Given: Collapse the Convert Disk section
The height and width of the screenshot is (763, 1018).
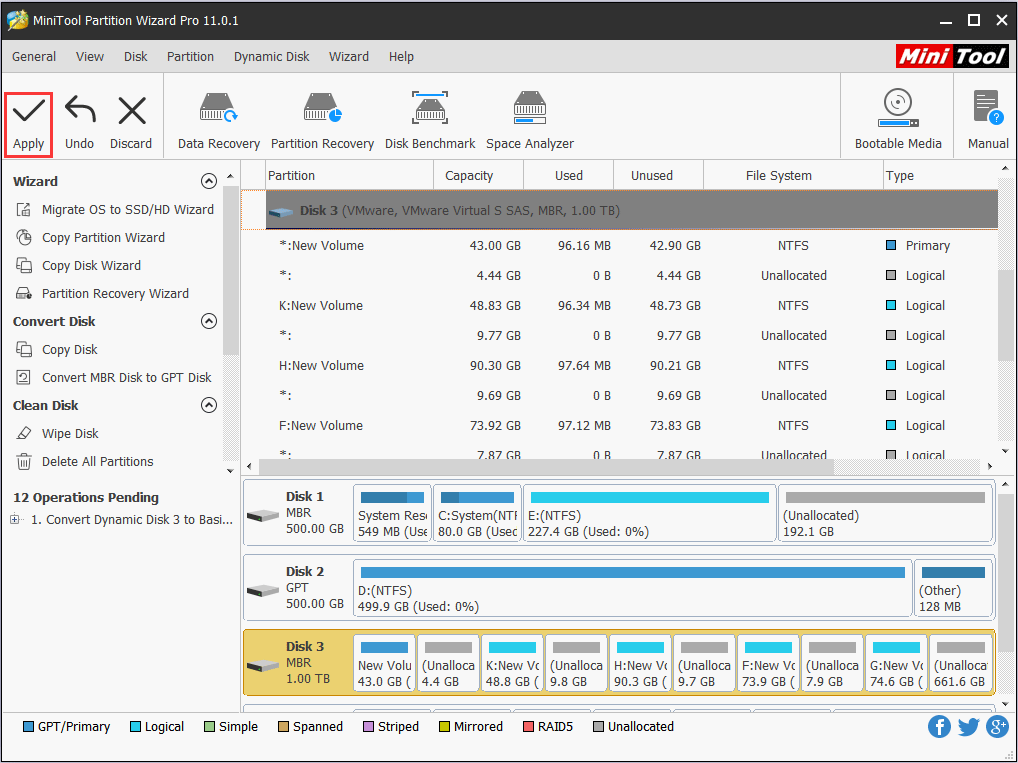Looking at the screenshot, I should [208, 321].
